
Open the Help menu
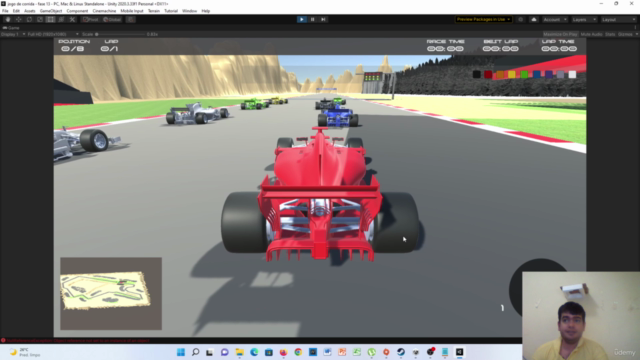(x=206, y=11)
